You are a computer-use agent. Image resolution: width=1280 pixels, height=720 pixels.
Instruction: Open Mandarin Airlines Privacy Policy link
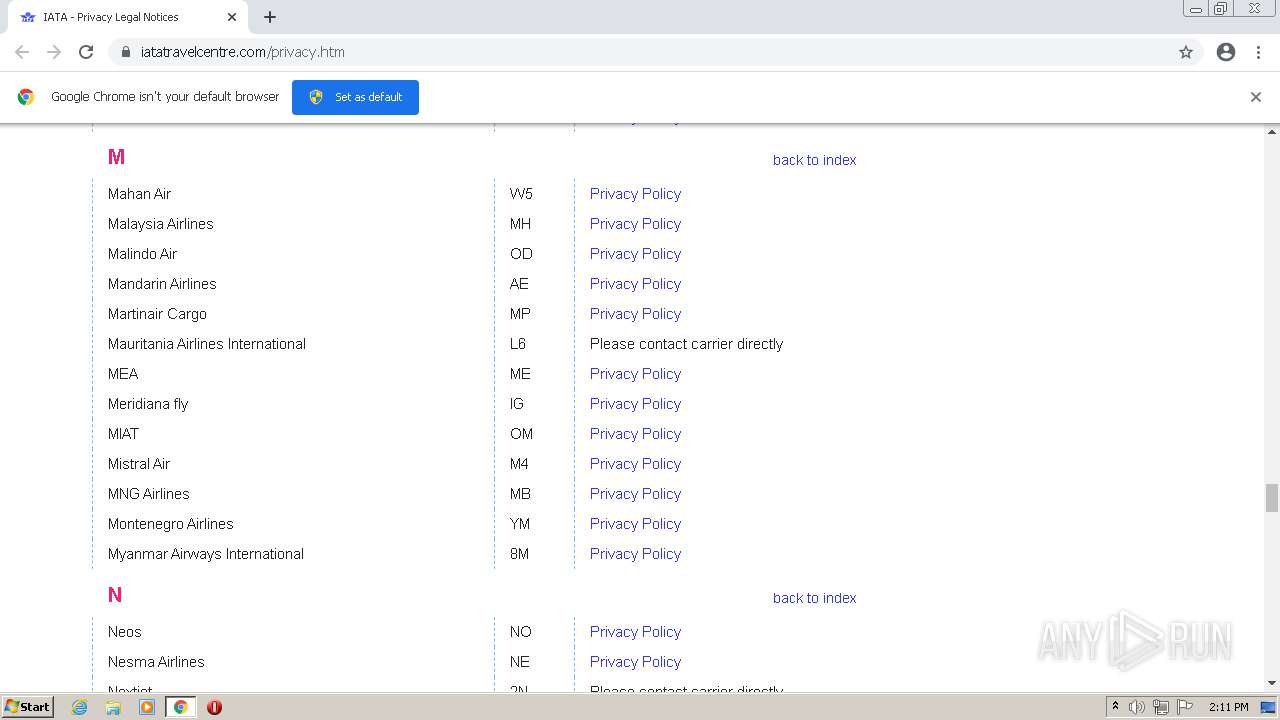click(x=635, y=284)
